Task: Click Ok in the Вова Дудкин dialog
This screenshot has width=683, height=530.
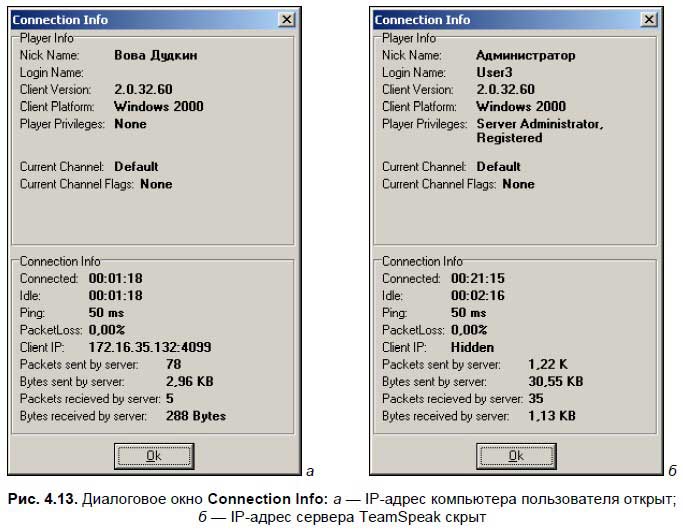Action: [153, 455]
